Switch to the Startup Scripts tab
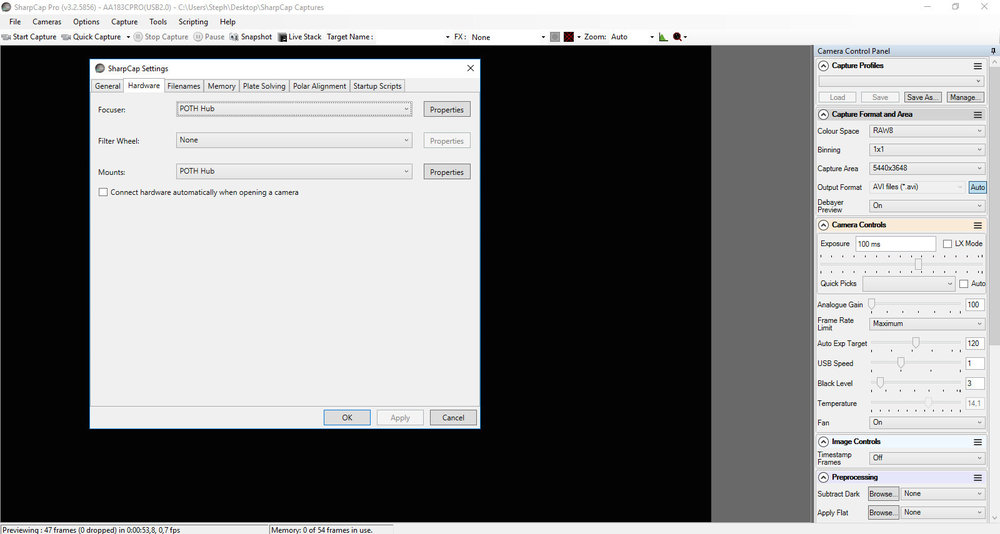1000x534 pixels. [x=378, y=86]
